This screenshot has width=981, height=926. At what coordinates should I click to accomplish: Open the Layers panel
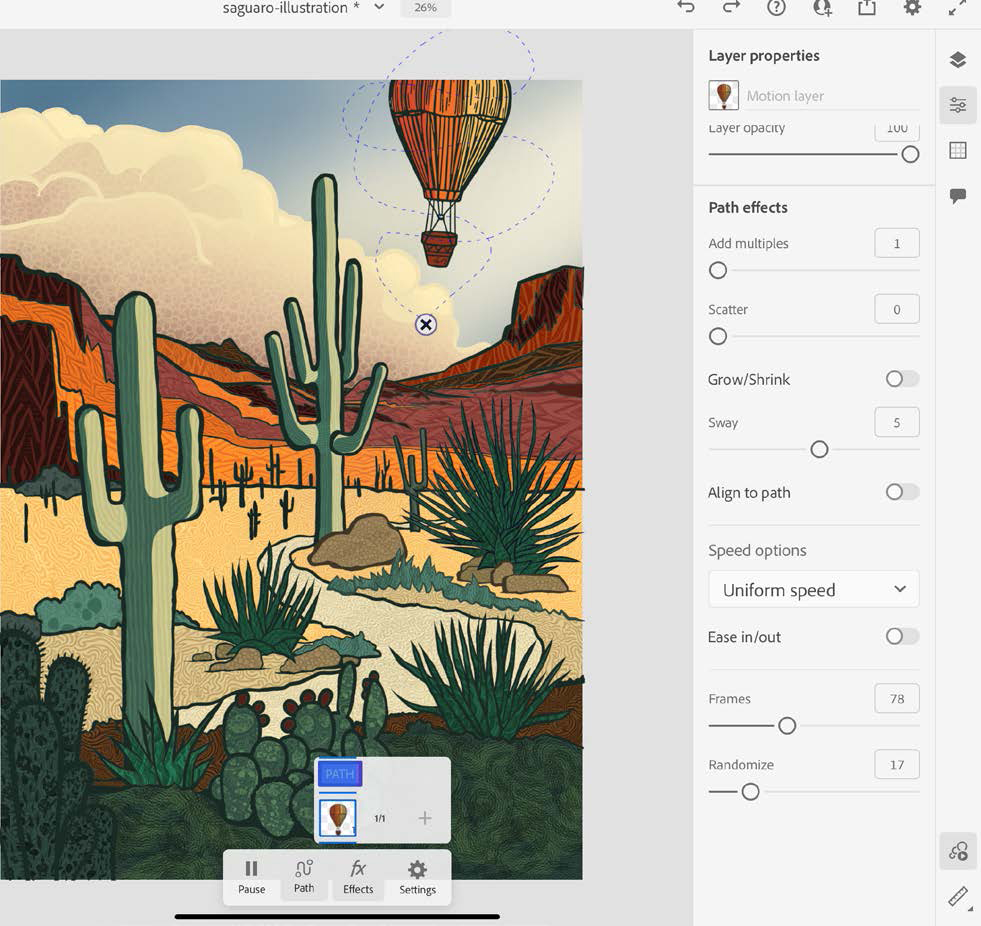pyautogui.click(x=958, y=59)
